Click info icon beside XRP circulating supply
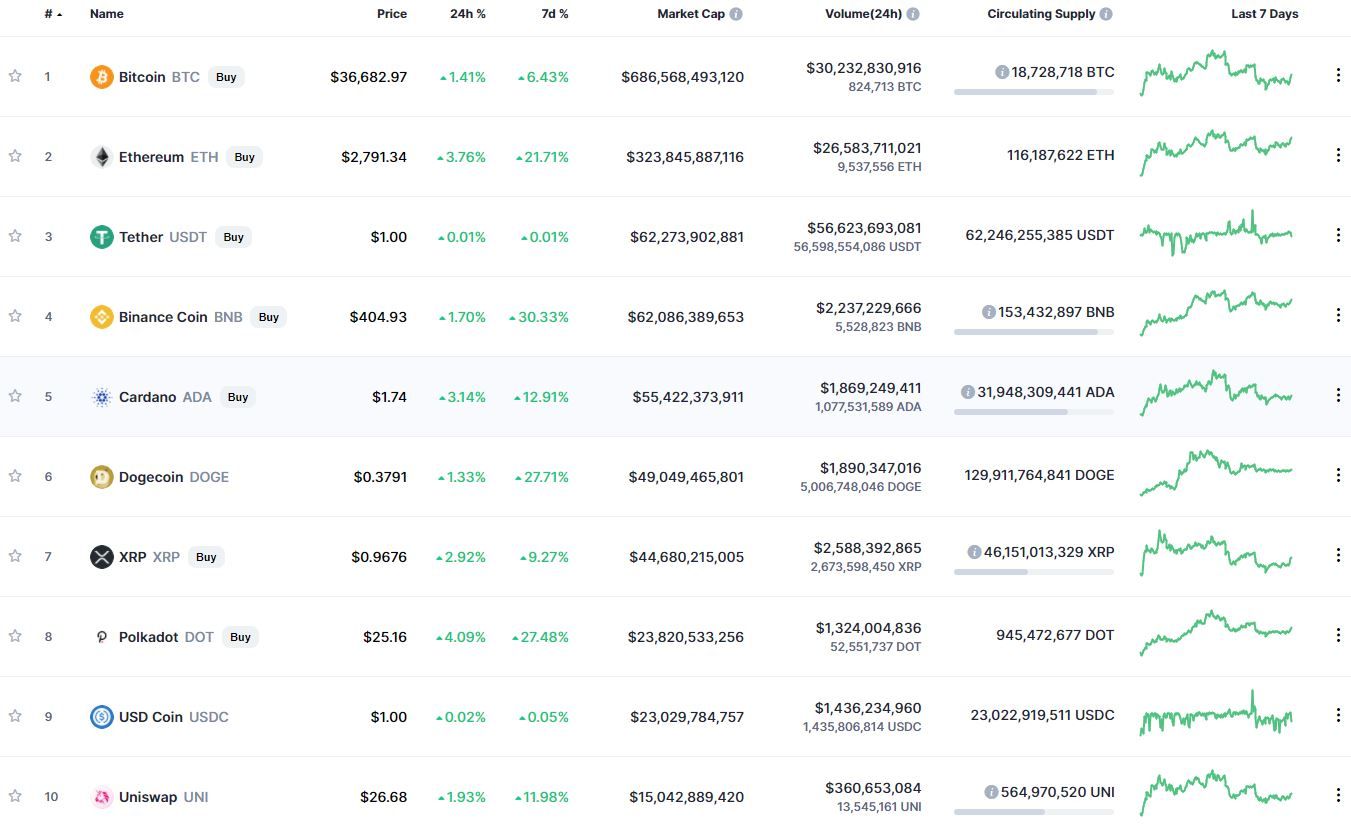This screenshot has height=825, width=1351. pos(974,552)
